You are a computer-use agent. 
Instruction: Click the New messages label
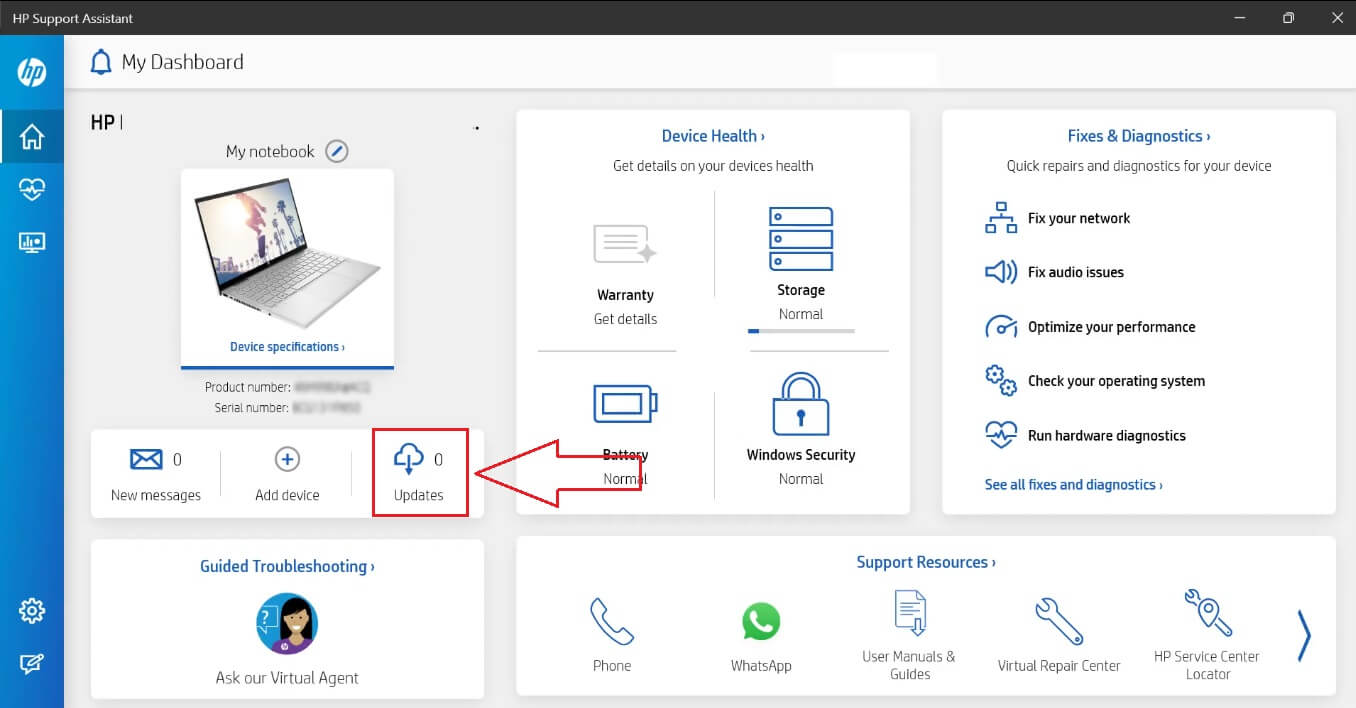(156, 495)
